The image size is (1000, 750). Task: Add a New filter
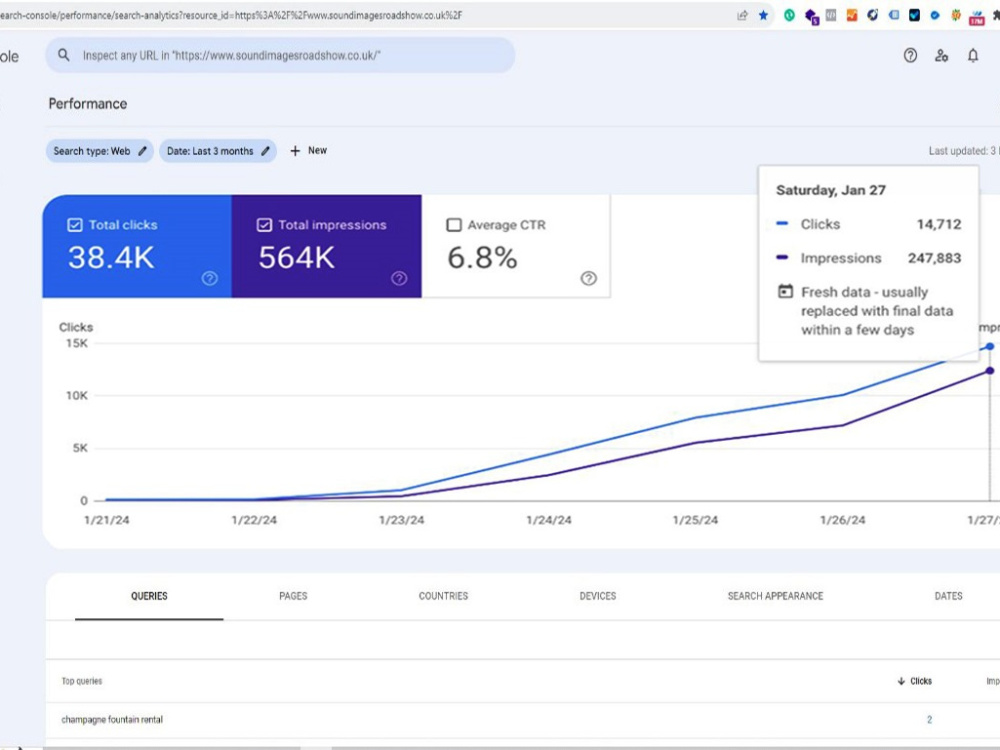point(309,151)
